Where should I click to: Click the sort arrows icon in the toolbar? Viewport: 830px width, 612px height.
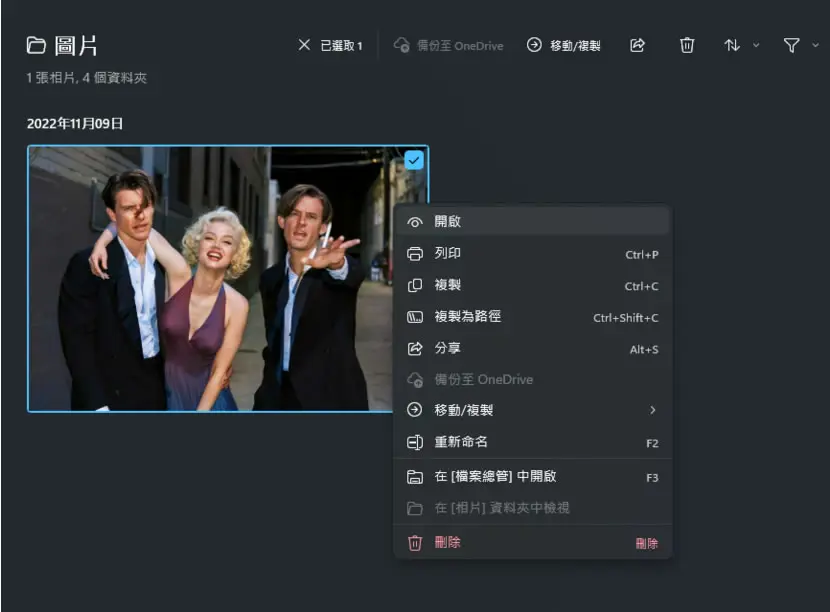(x=732, y=46)
